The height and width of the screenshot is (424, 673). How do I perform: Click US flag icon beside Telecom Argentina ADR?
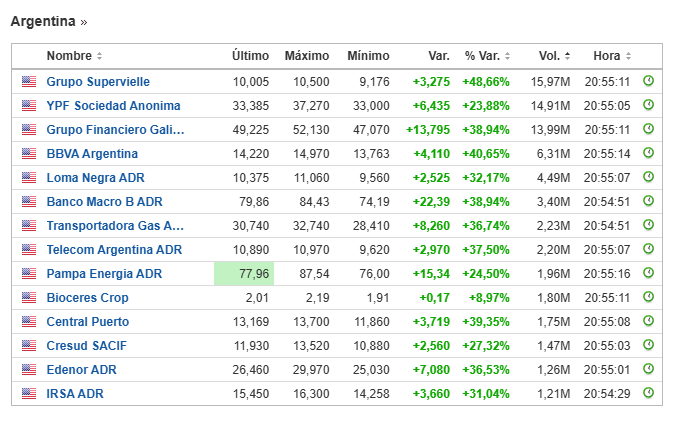(29, 250)
